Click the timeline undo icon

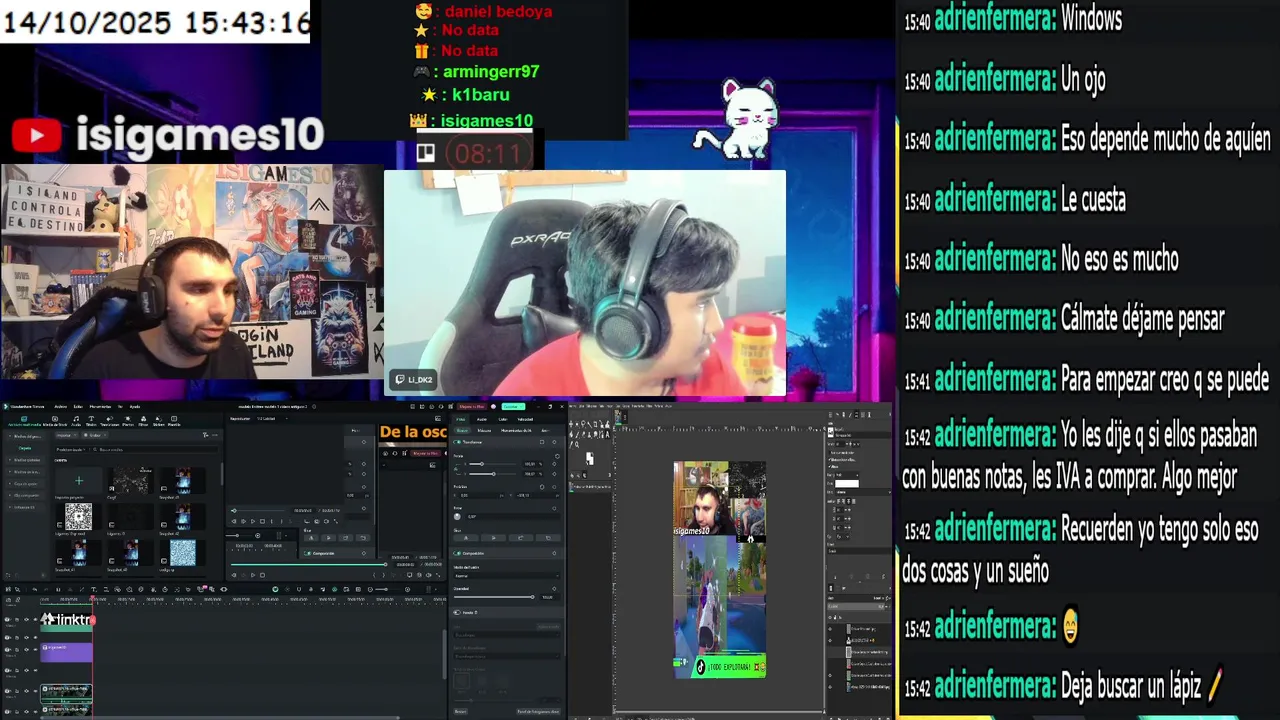[x=34, y=589]
